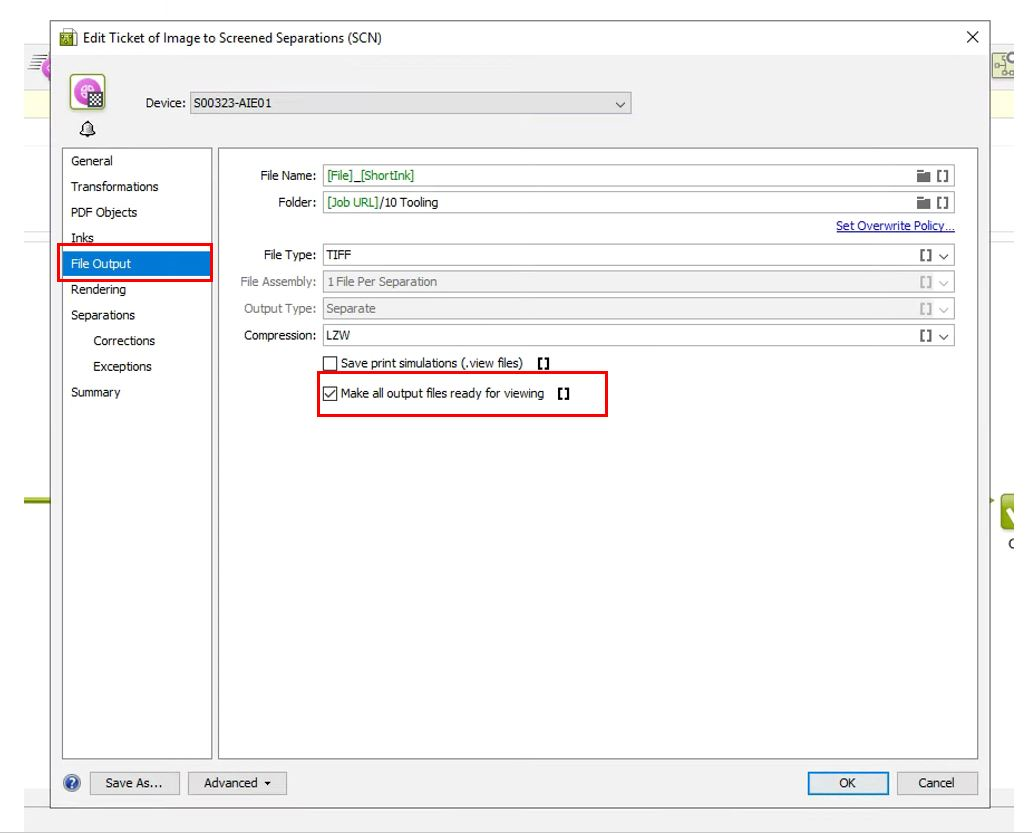Insert SmartName into the File Name field
Viewport: 1032px width, 833px height.
[944, 174]
